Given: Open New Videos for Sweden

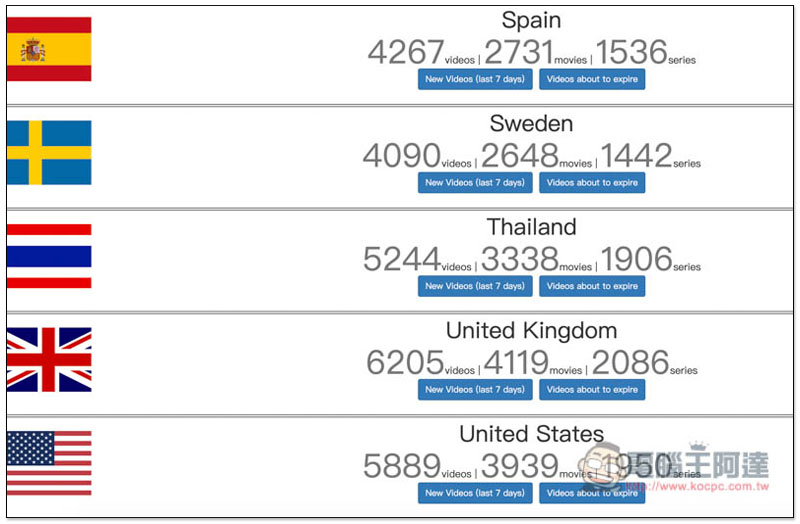Looking at the screenshot, I should click(x=475, y=183).
